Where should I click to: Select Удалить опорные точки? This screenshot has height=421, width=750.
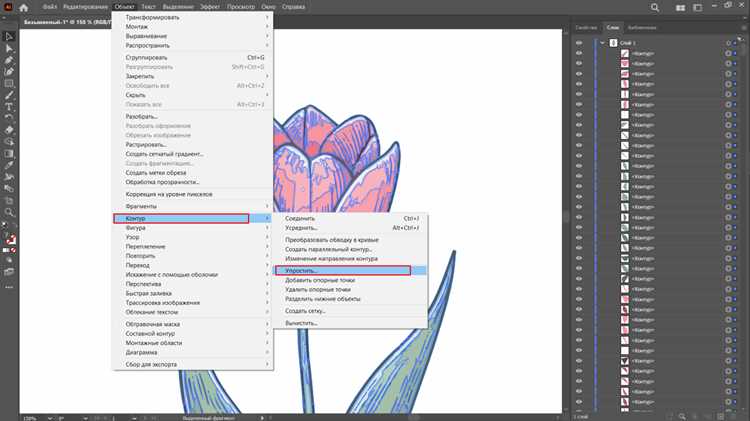351,289
